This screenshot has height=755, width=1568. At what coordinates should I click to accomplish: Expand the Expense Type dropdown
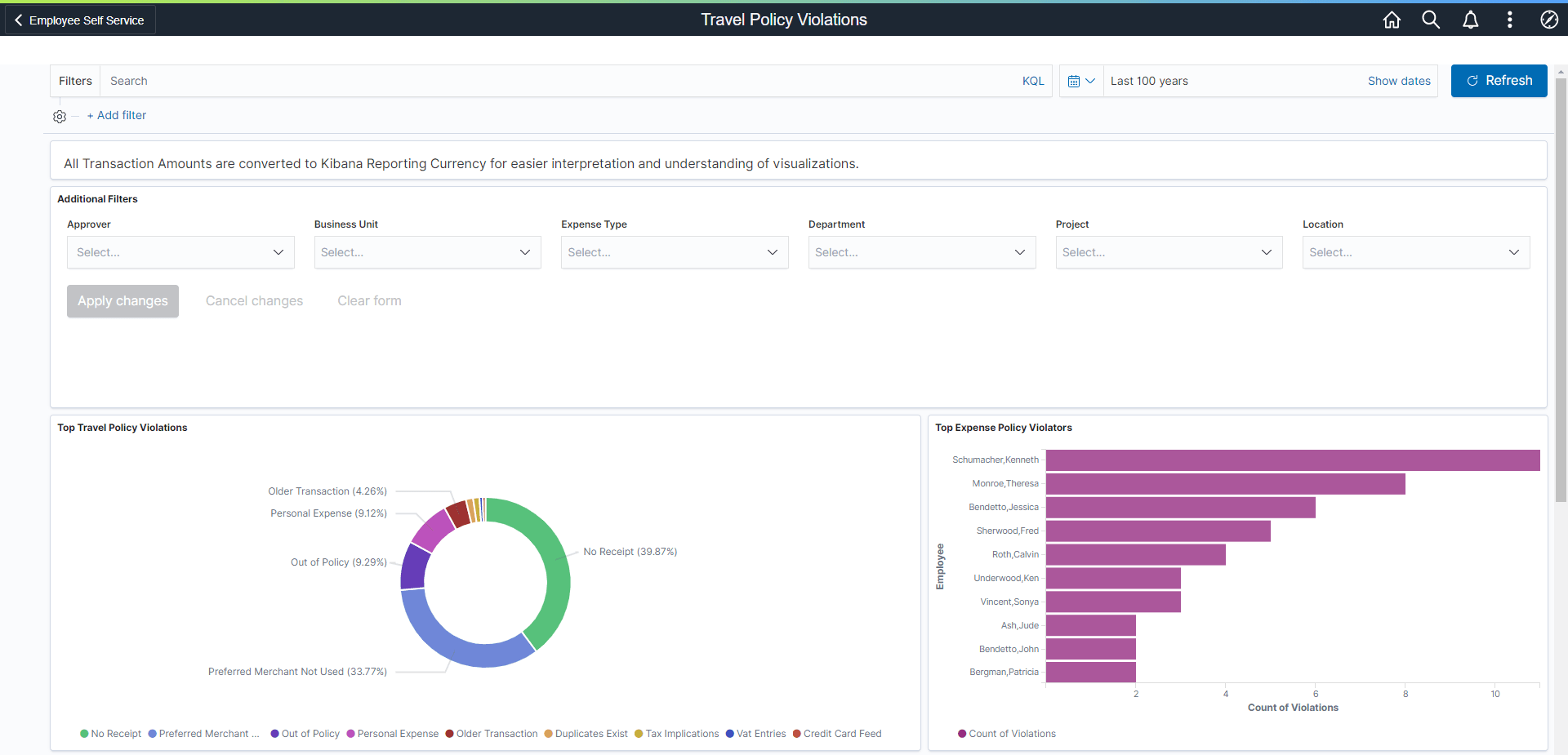point(674,252)
